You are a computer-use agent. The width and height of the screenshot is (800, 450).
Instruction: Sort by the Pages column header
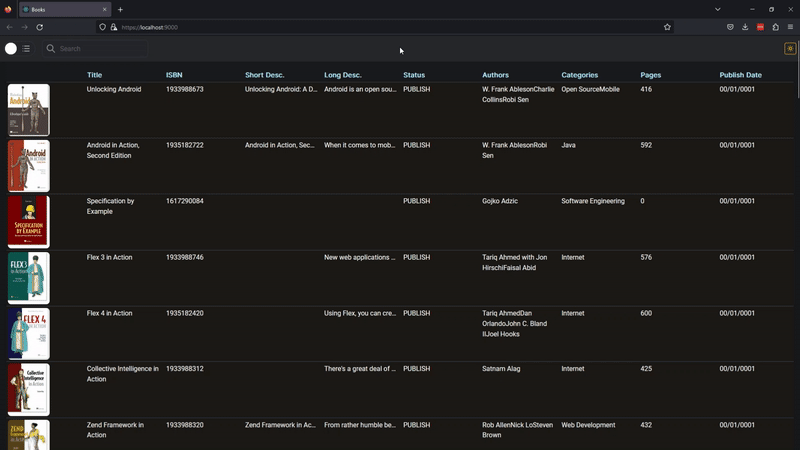coord(651,75)
